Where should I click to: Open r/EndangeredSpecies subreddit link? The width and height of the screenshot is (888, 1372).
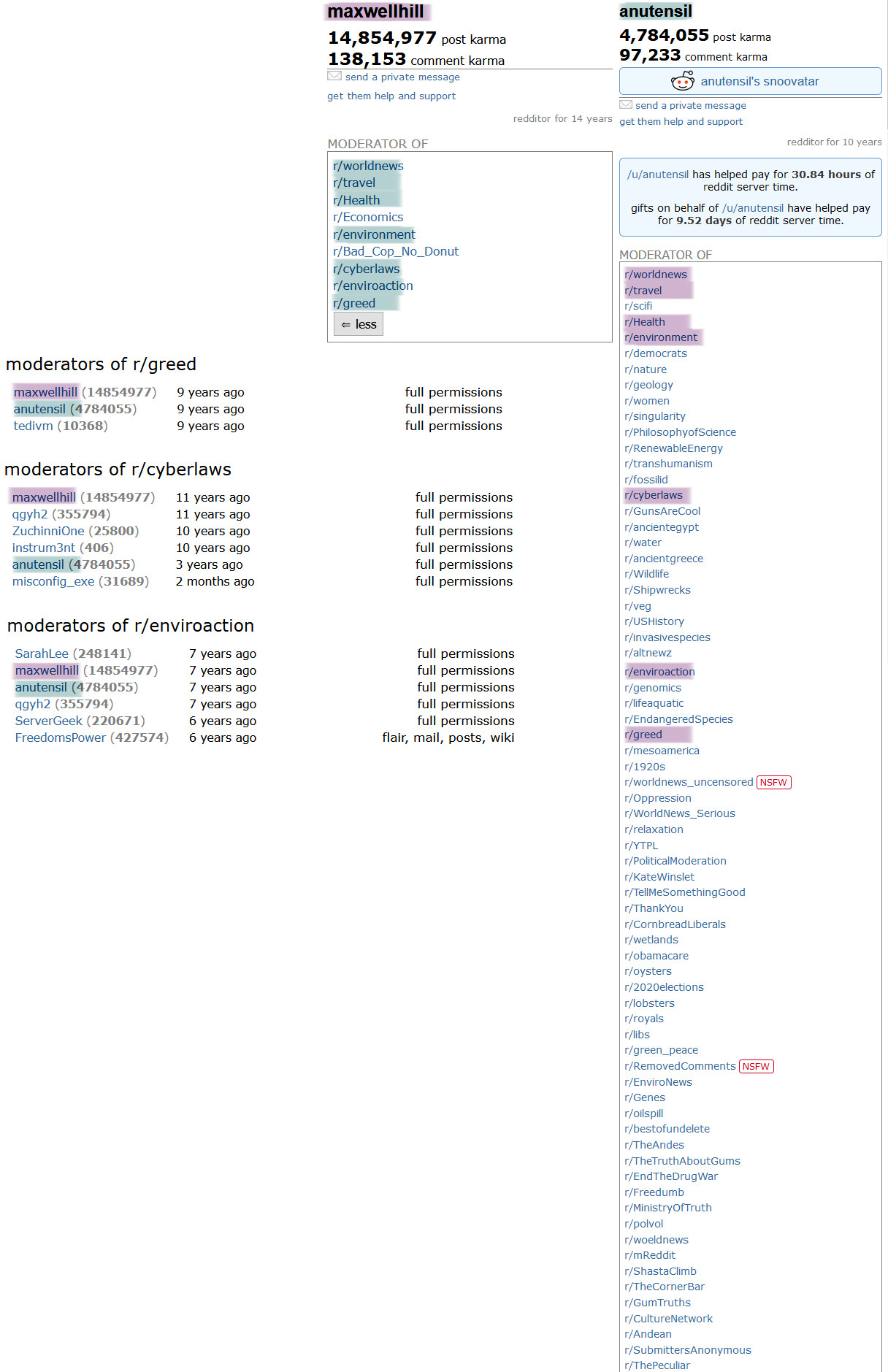click(x=678, y=719)
